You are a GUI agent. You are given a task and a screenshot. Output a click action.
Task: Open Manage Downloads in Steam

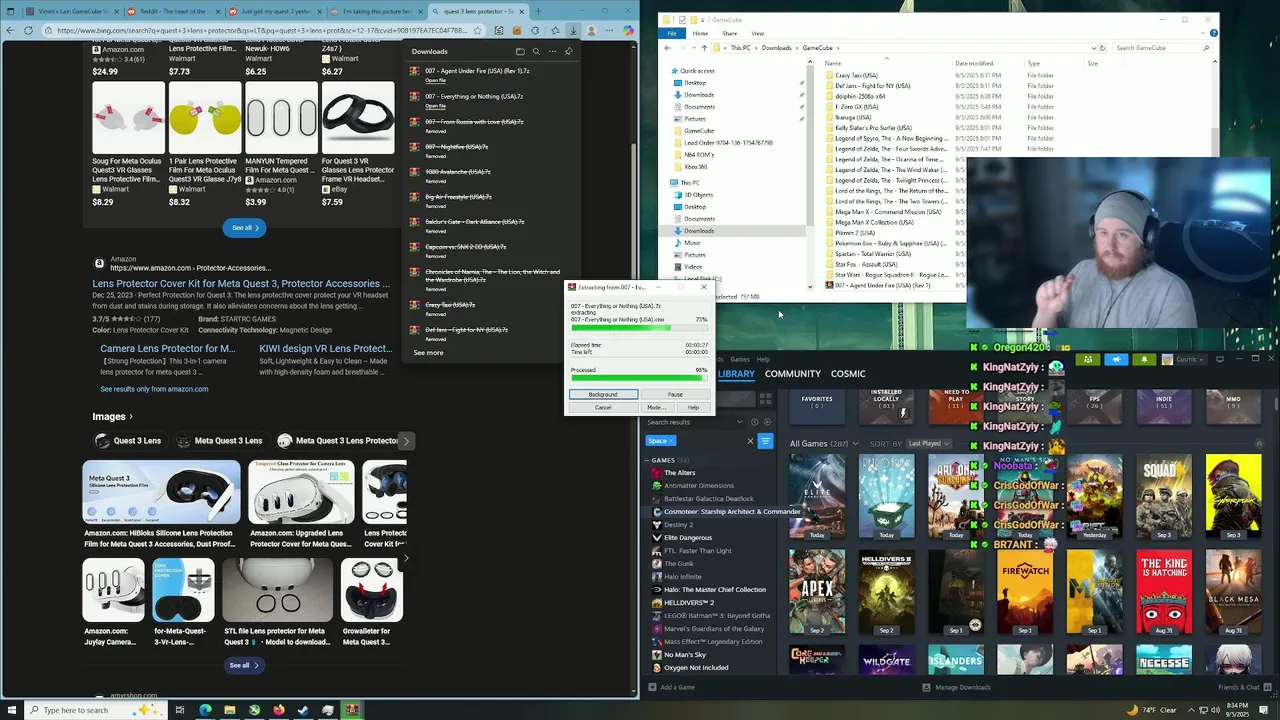point(956,687)
